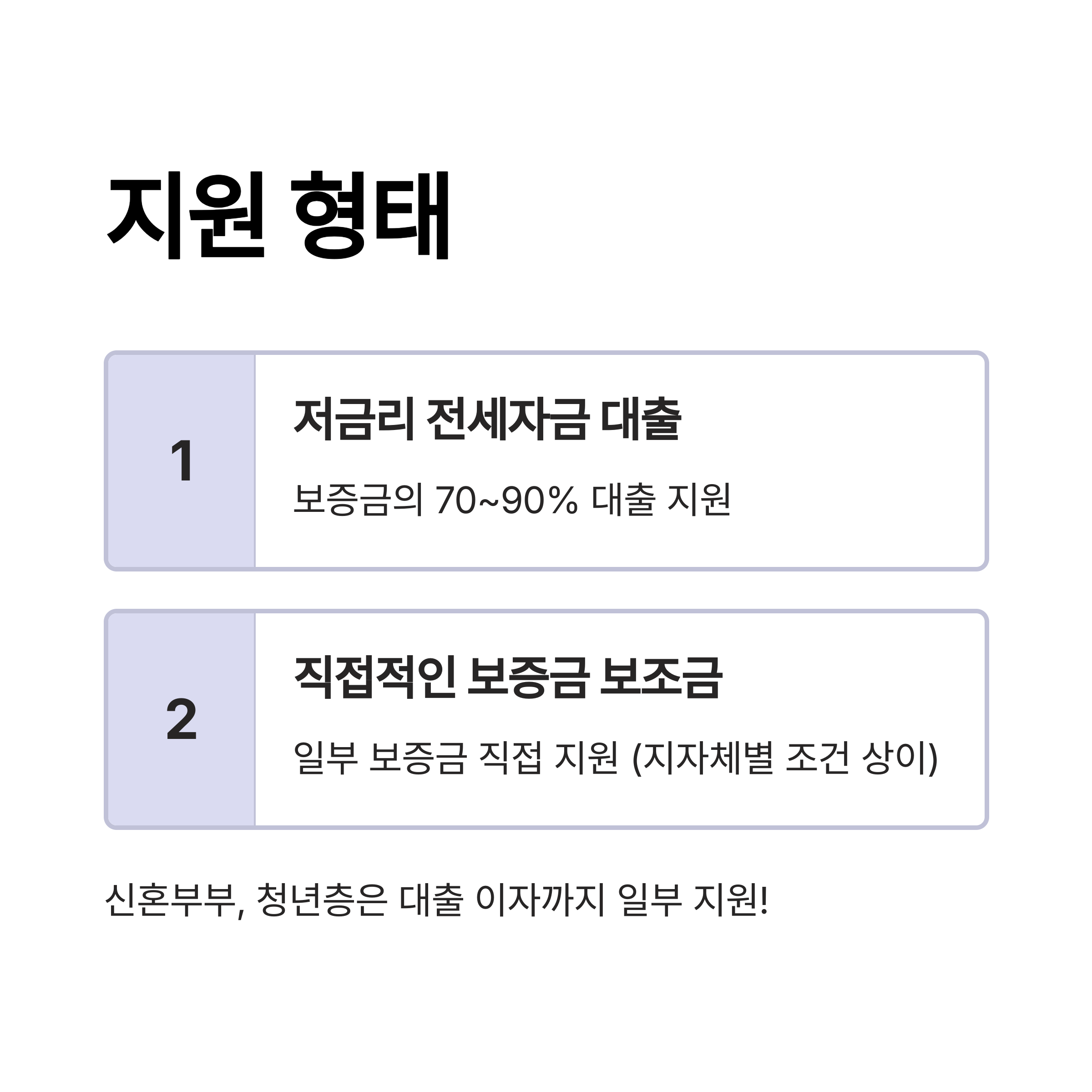Viewport: 1092px width, 1092px height.
Task: Click the word '형태' in the heading
Action: [x=370, y=215]
